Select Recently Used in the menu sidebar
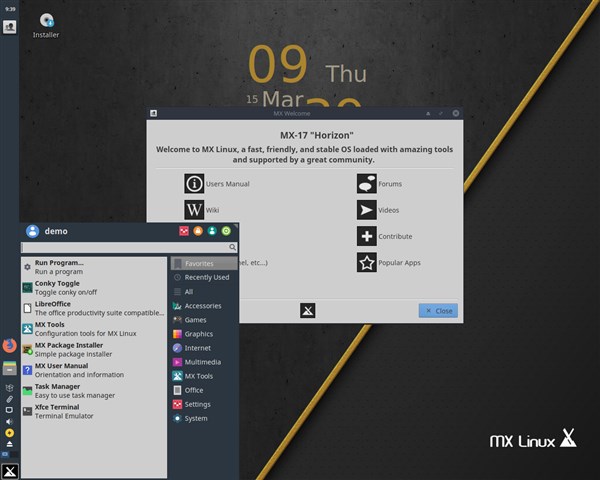The height and width of the screenshot is (480, 600). pyautogui.click(x=206, y=277)
